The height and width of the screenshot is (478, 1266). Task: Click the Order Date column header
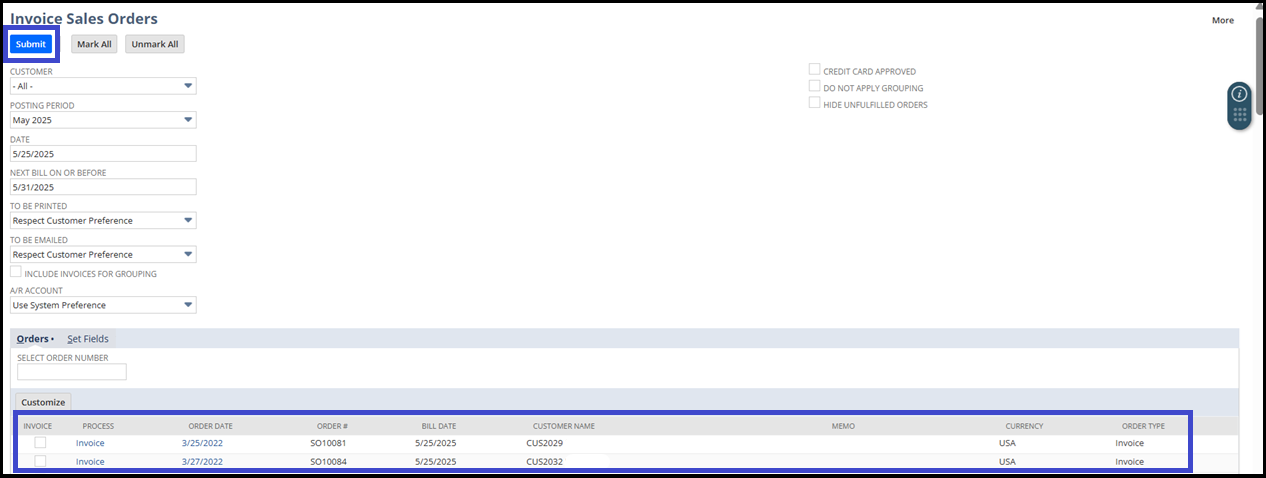tap(210, 426)
